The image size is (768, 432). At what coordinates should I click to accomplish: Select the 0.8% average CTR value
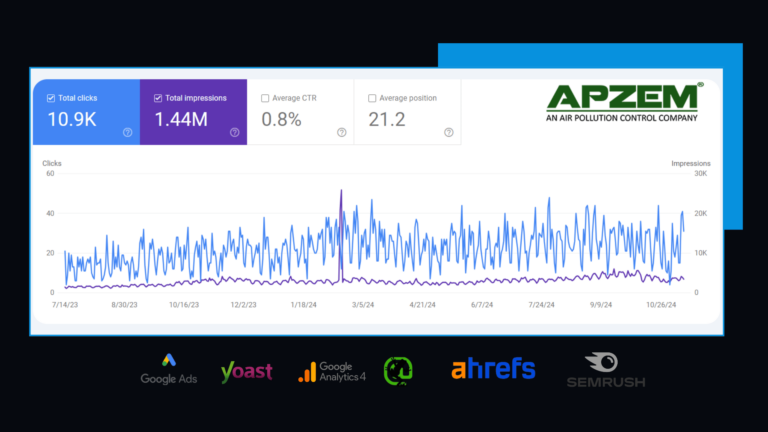coord(281,120)
